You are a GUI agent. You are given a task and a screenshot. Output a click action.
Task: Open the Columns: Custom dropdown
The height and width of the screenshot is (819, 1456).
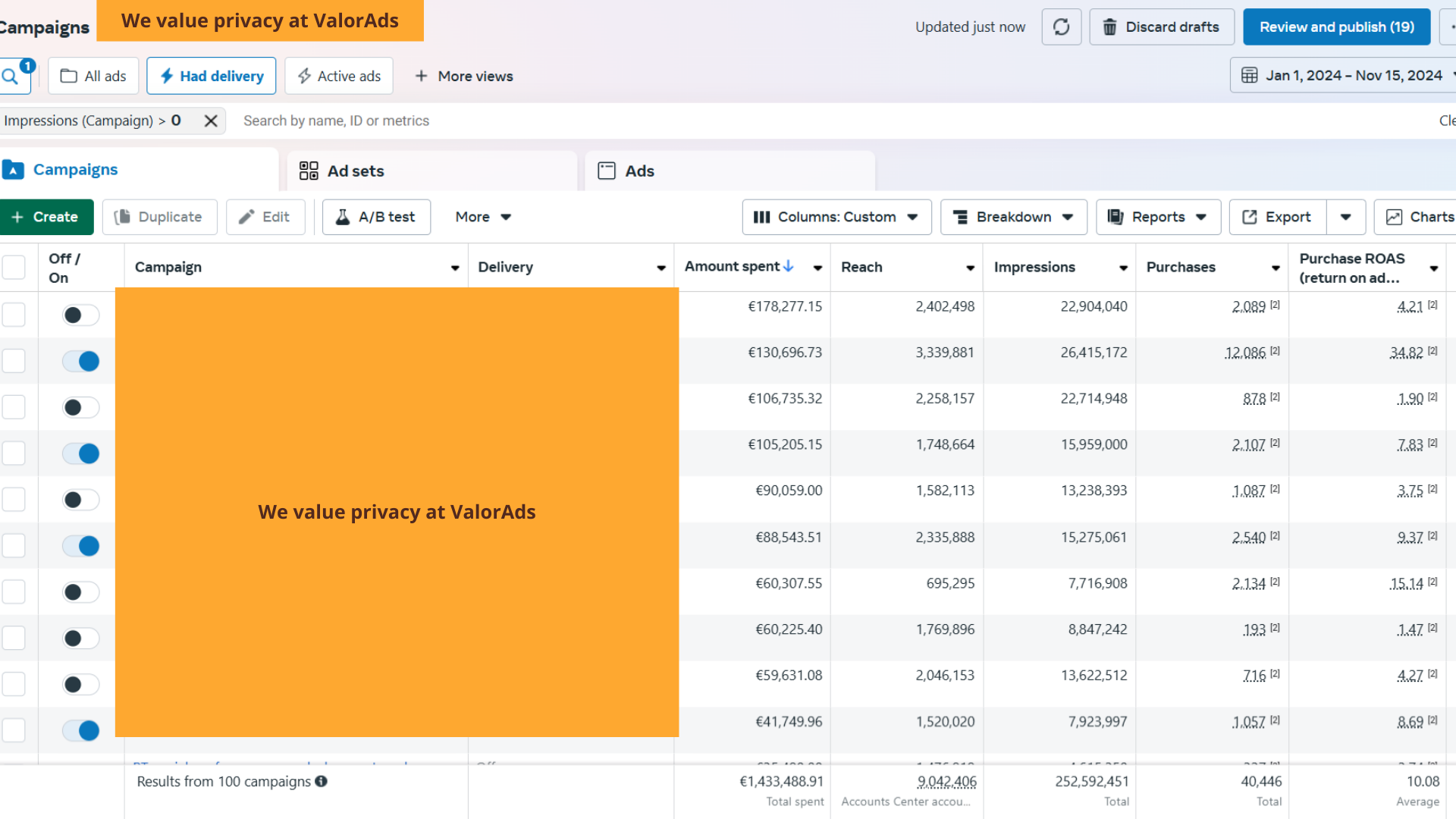coord(836,217)
